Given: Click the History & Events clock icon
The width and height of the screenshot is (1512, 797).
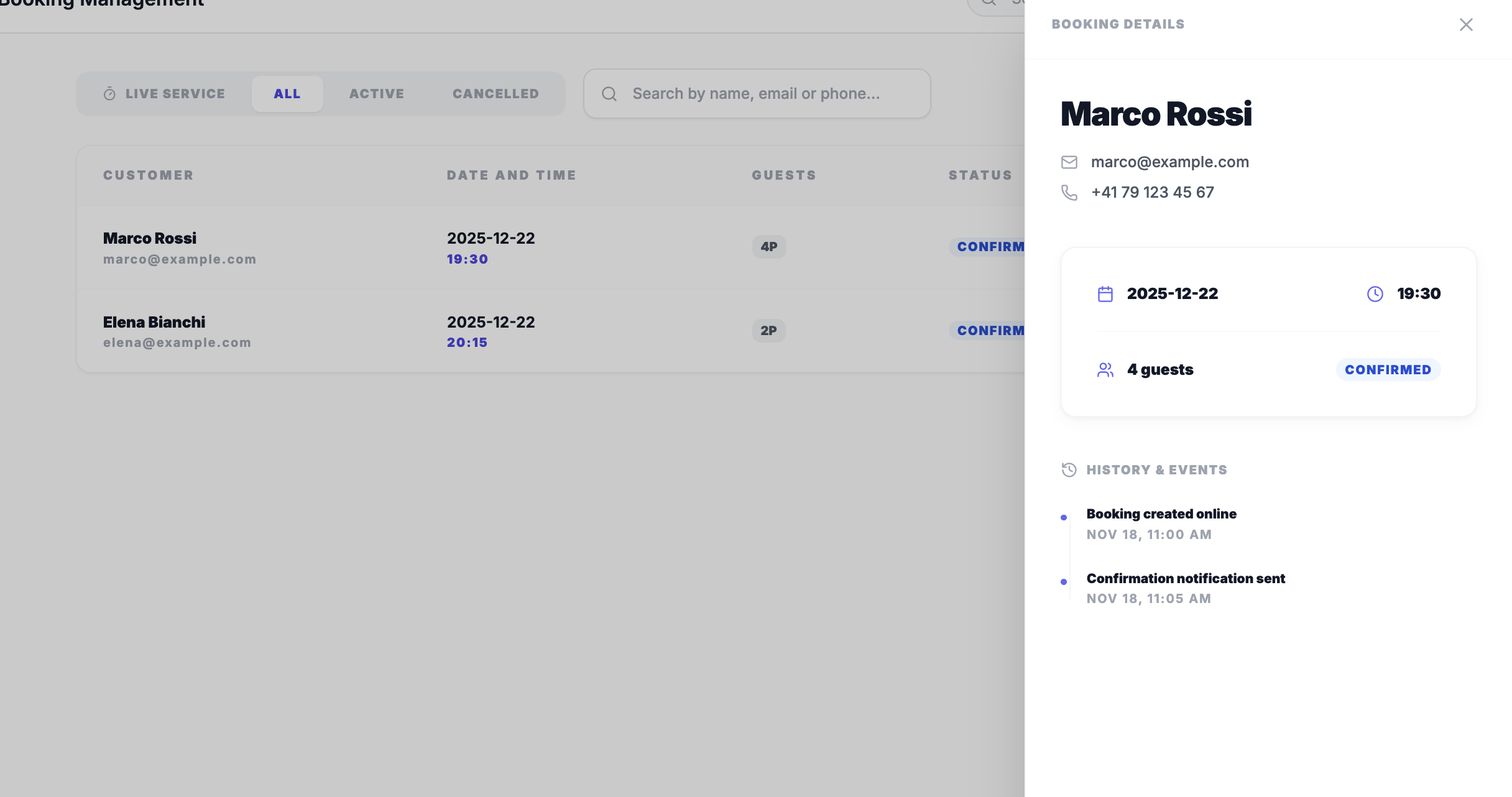Looking at the screenshot, I should coord(1069,470).
